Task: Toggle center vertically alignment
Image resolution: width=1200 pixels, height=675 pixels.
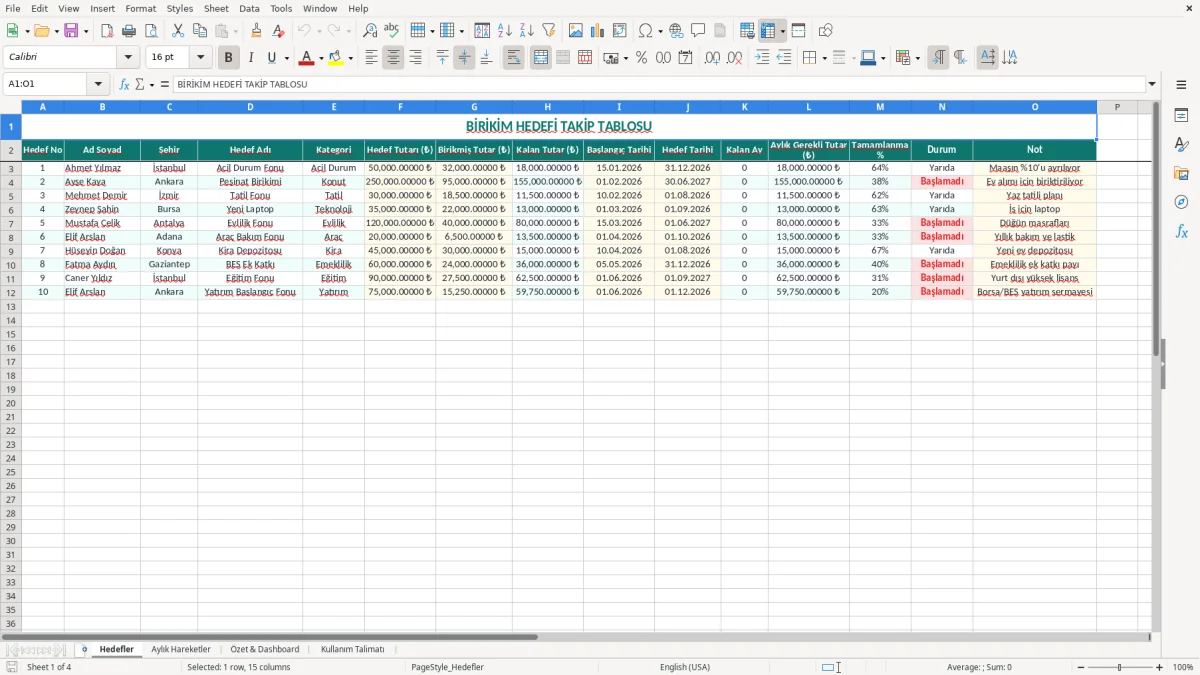Action: [464, 58]
